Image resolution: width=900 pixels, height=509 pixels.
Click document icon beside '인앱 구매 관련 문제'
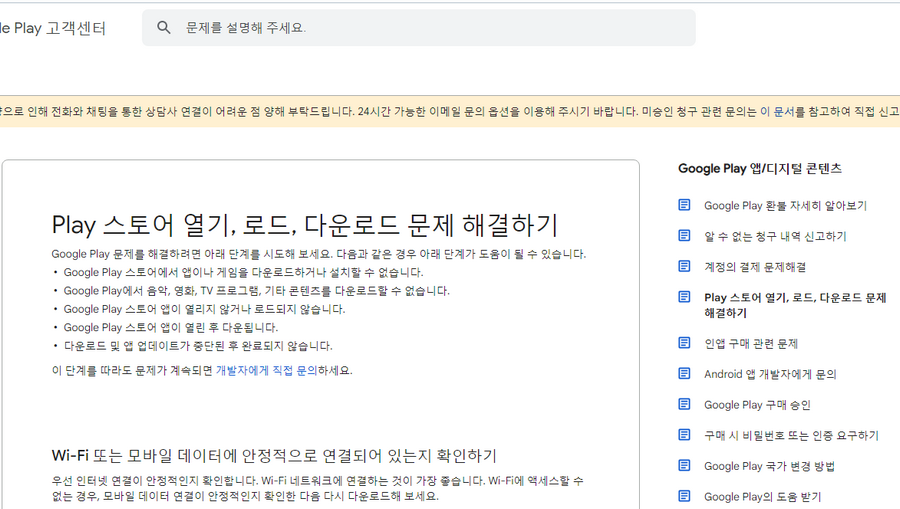(684, 343)
